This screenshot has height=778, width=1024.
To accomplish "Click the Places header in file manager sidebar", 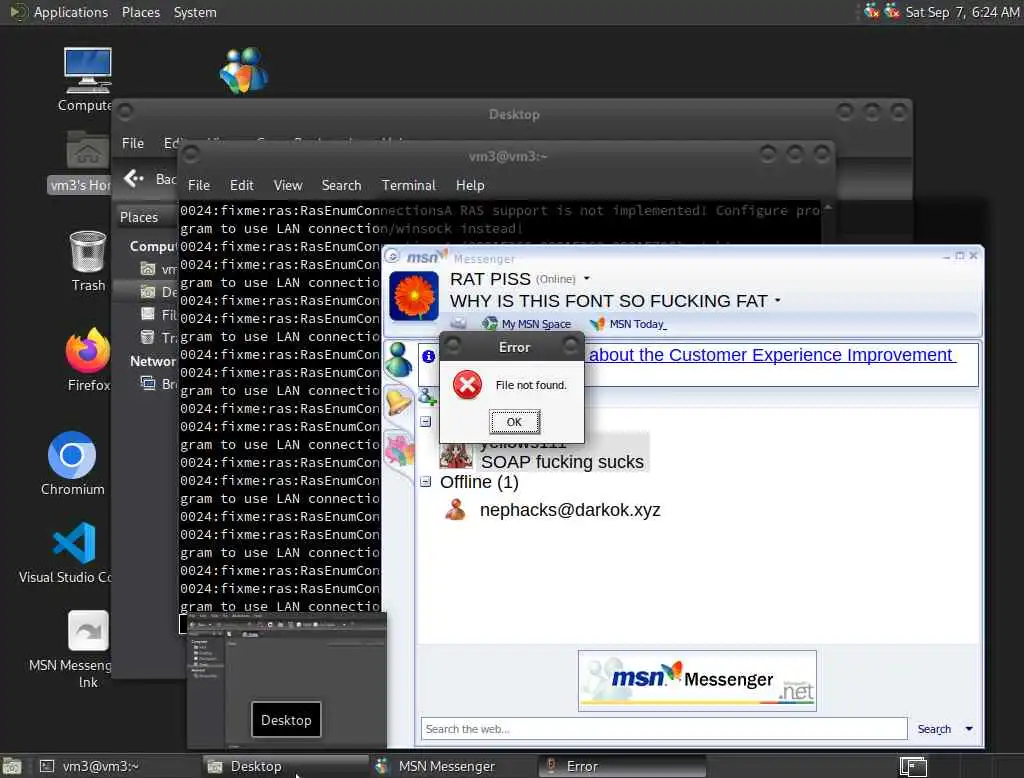I will (x=138, y=217).
